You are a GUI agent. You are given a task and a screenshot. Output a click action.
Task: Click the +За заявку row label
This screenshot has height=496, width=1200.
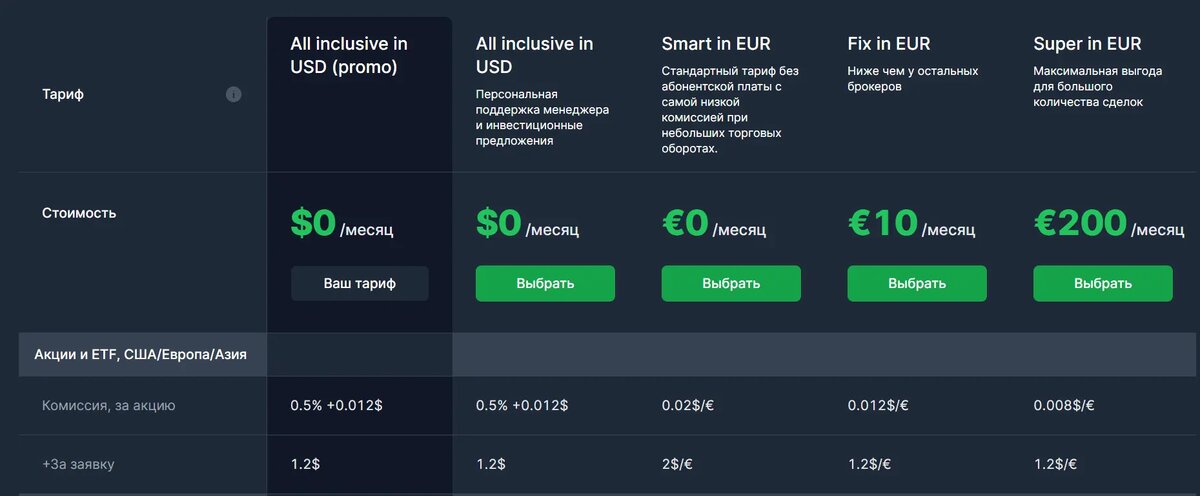tap(79, 465)
